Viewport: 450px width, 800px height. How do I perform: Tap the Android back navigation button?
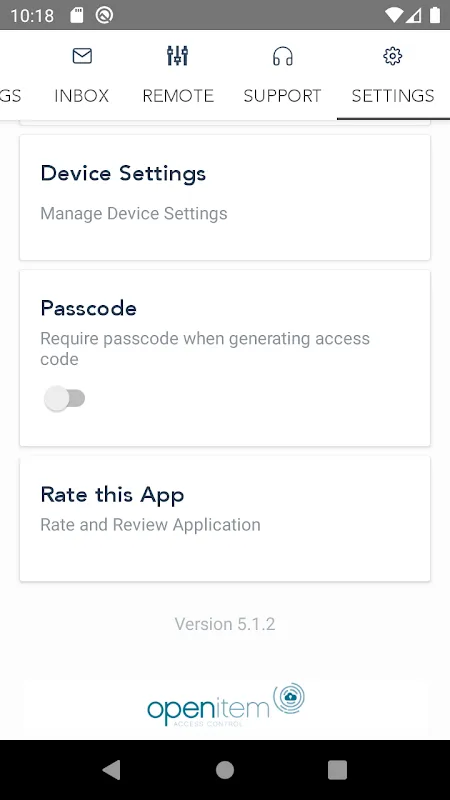tap(112, 769)
